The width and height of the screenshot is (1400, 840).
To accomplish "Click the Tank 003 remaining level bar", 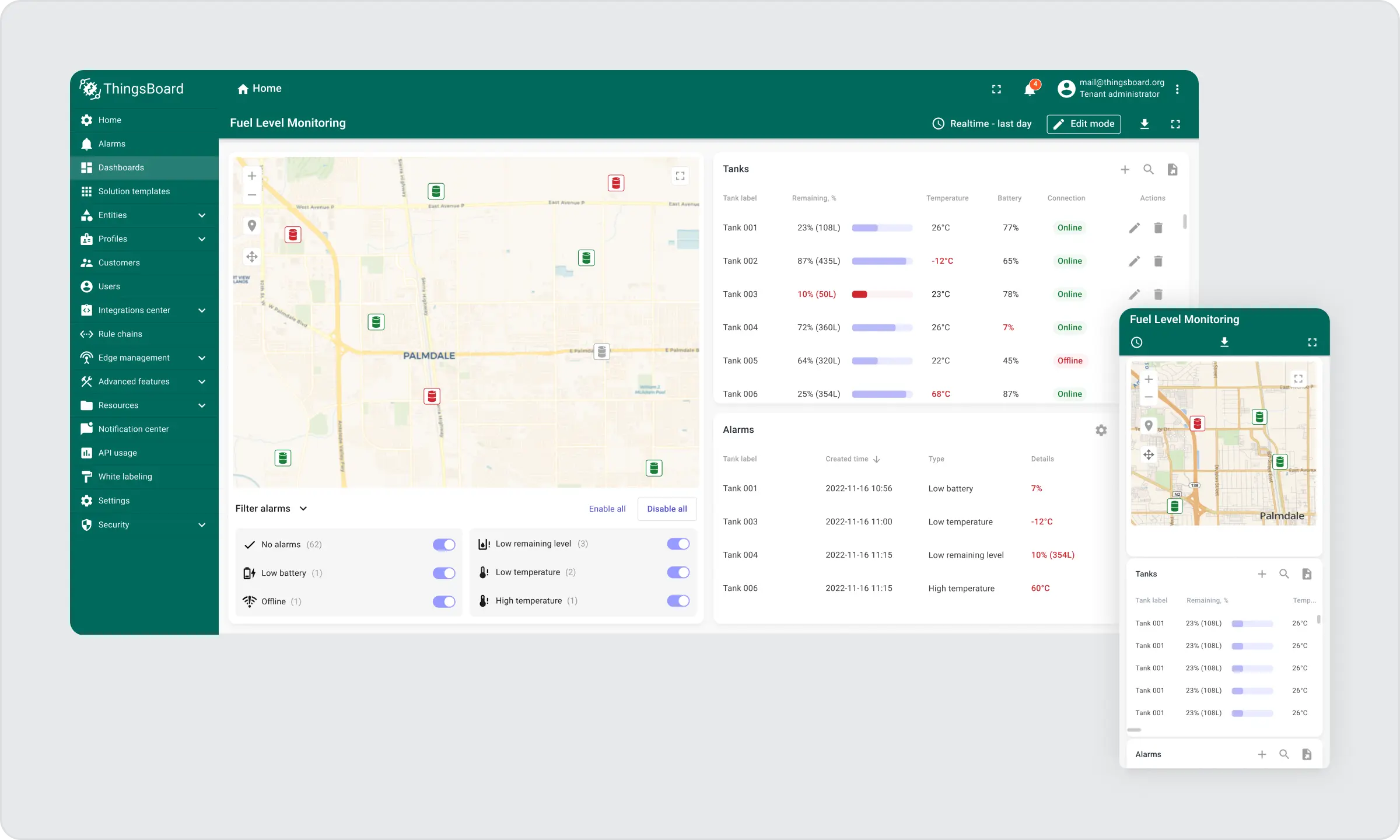I will click(881, 294).
